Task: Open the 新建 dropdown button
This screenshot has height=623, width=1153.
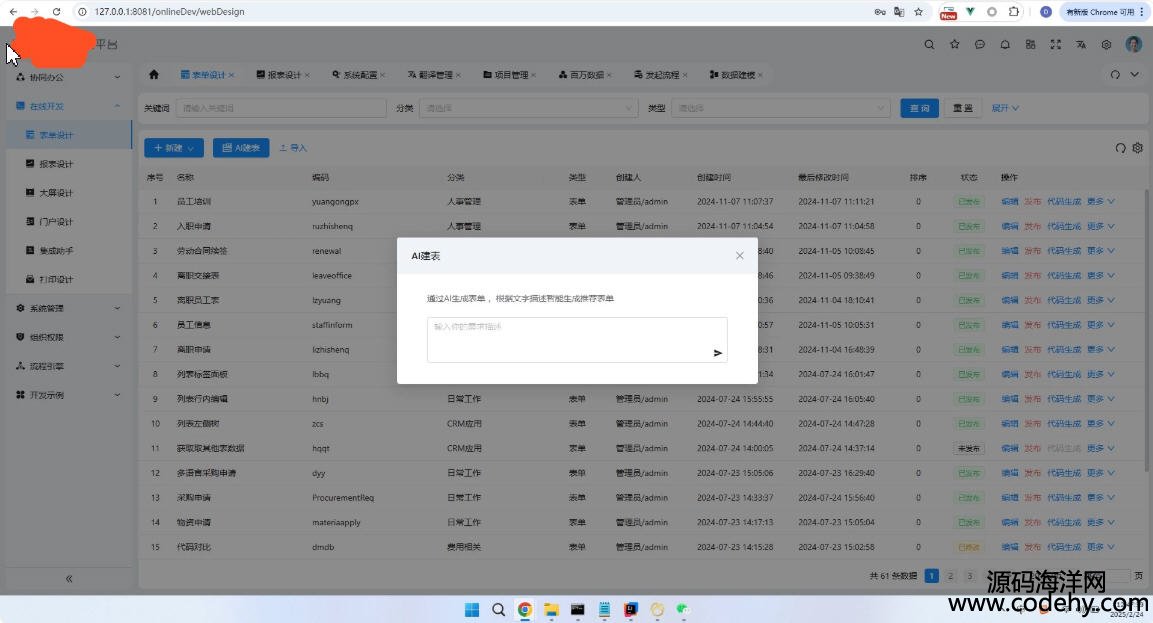Action: coord(174,148)
